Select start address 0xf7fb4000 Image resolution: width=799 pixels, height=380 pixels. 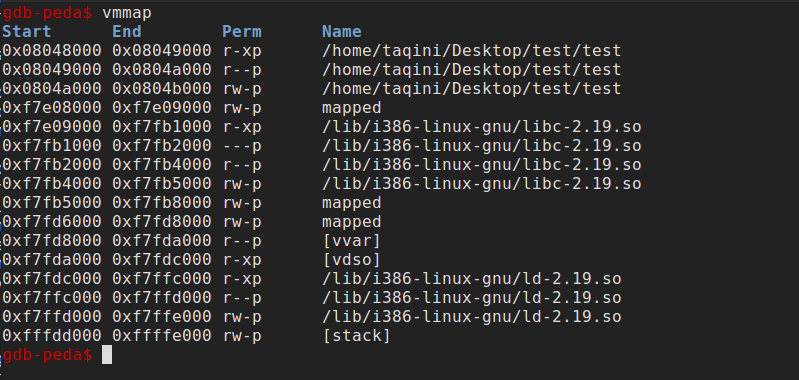click(x=51, y=183)
